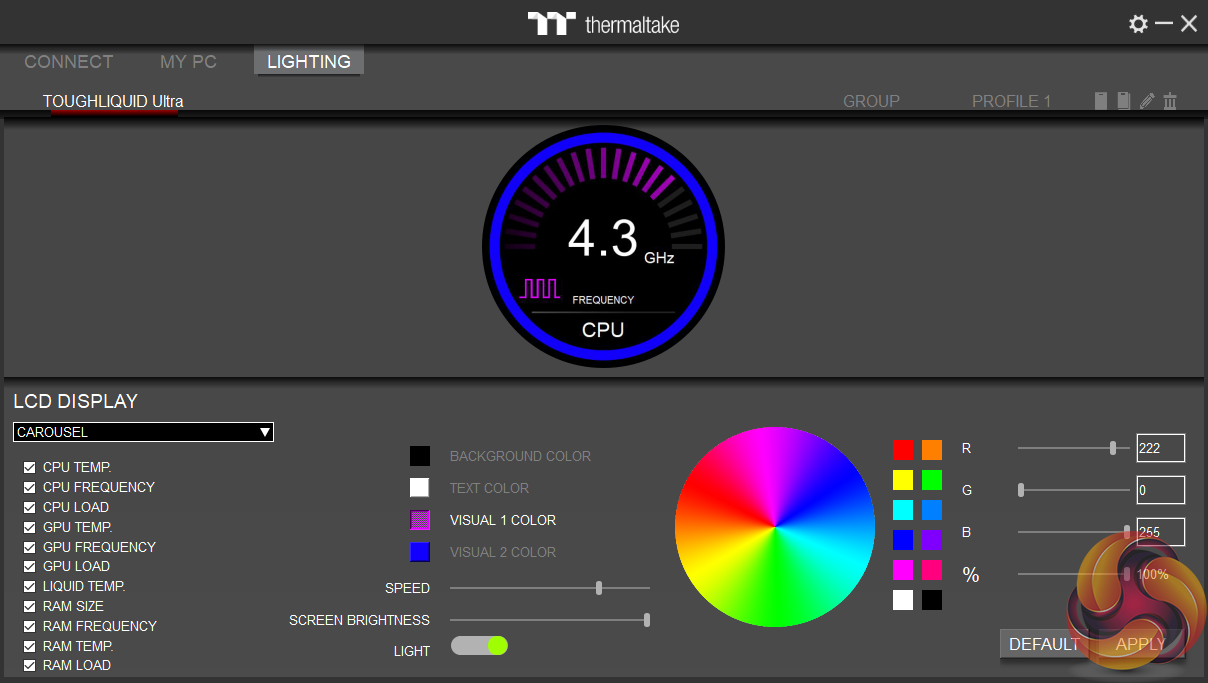Pick the orange preset color swatch
Screen dimensions: 1208x683
932,450
